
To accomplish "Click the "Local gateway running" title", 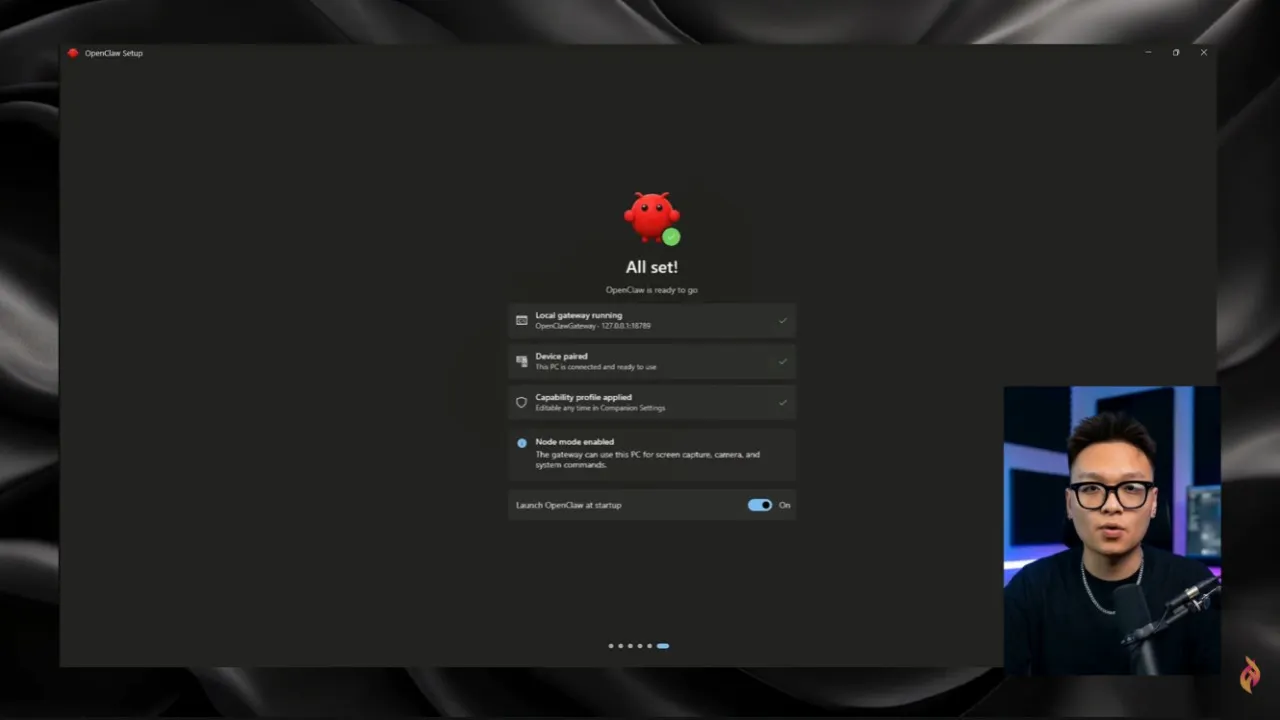I will point(578,315).
